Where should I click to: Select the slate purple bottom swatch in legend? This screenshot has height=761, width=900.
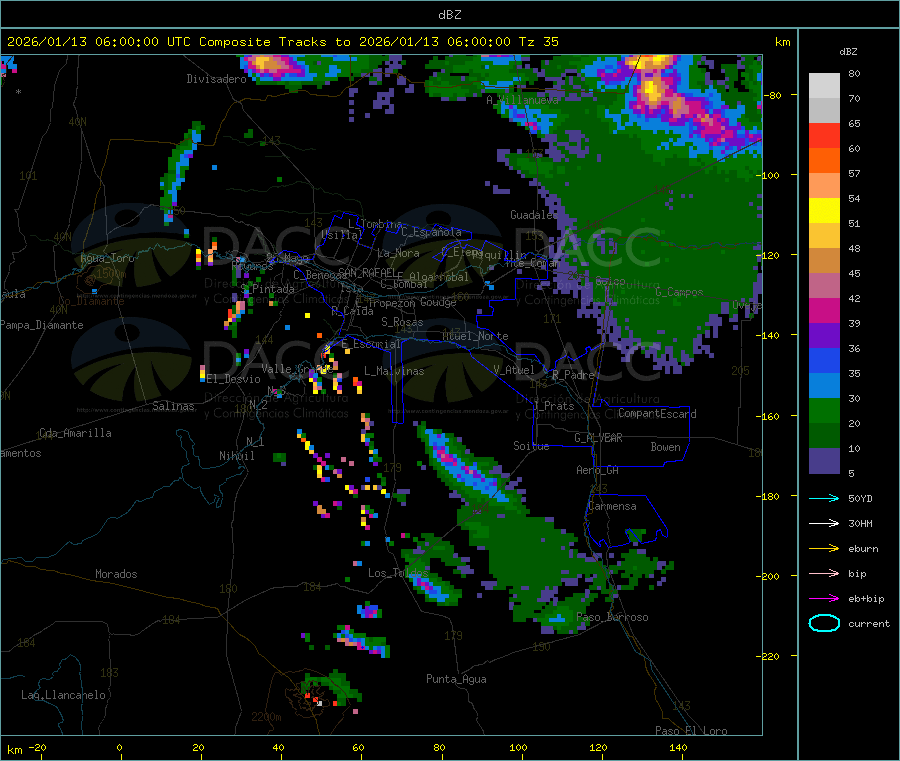pos(824,461)
